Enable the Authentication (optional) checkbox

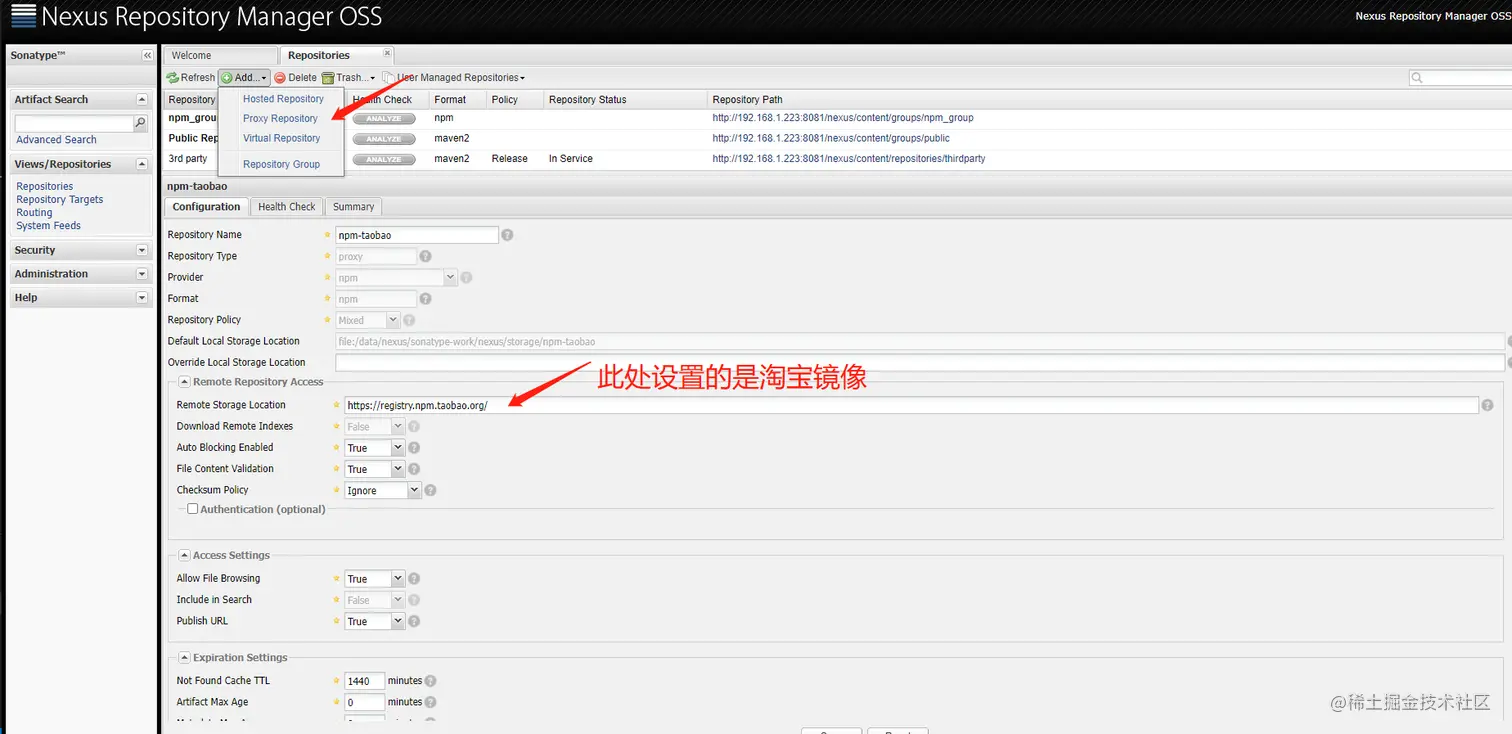pos(193,509)
